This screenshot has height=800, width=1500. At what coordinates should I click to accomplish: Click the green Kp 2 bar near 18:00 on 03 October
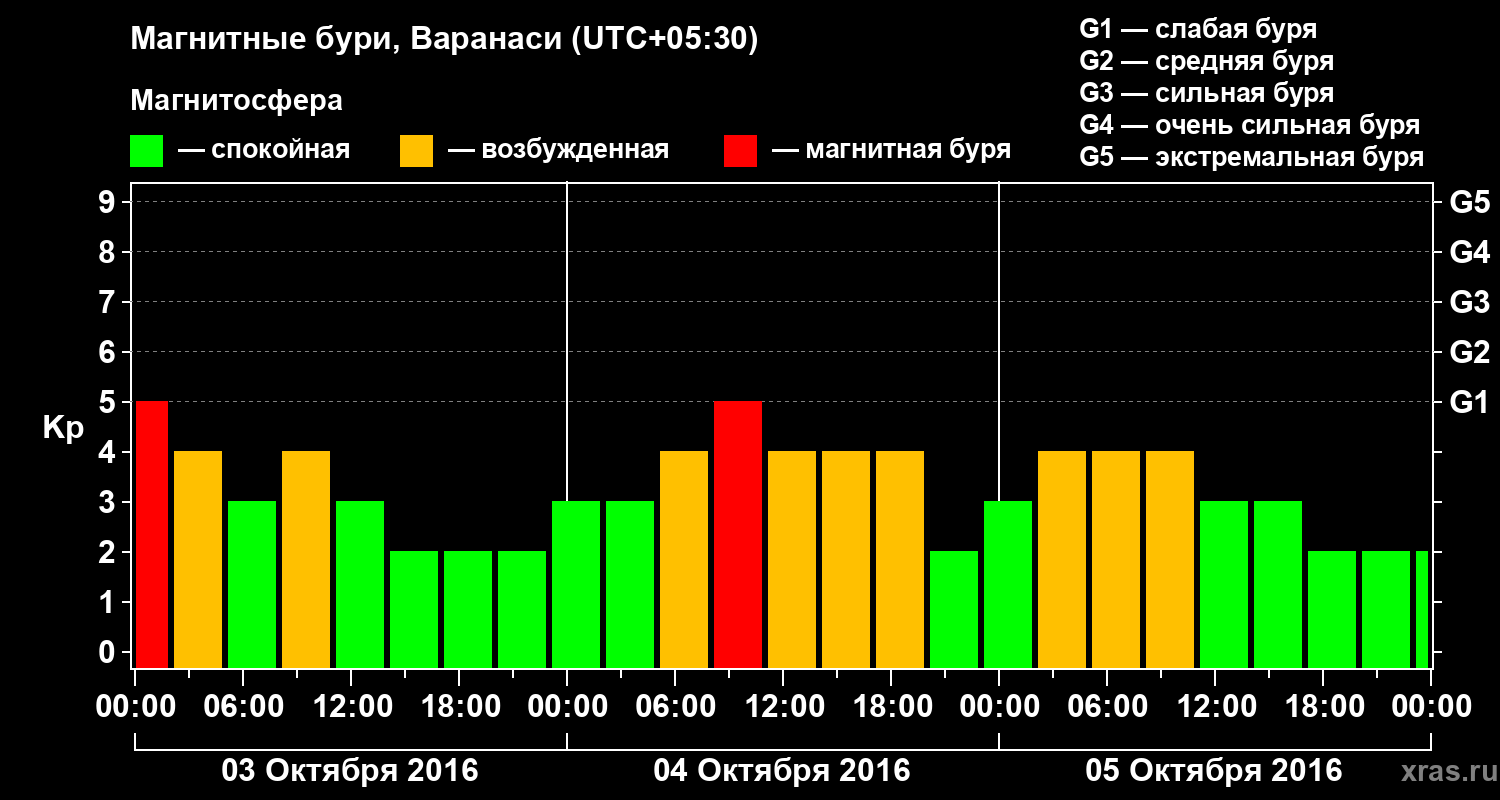(x=468, y=609)
